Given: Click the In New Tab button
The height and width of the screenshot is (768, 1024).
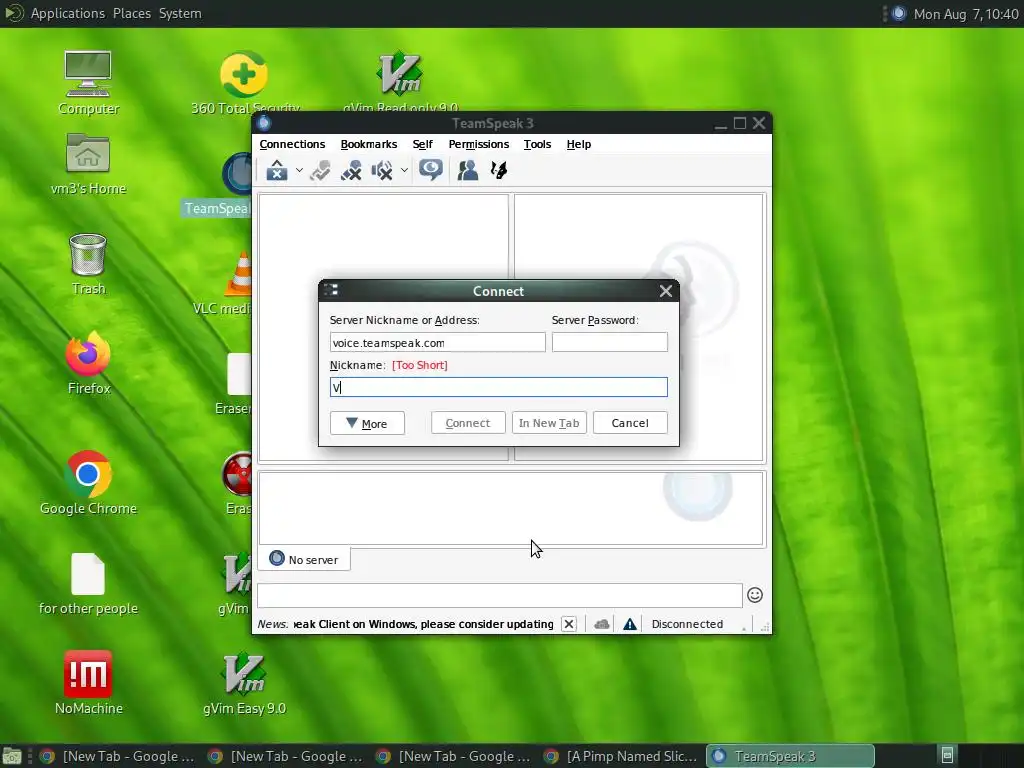Looking at the screenshot, I should (549, 423).
